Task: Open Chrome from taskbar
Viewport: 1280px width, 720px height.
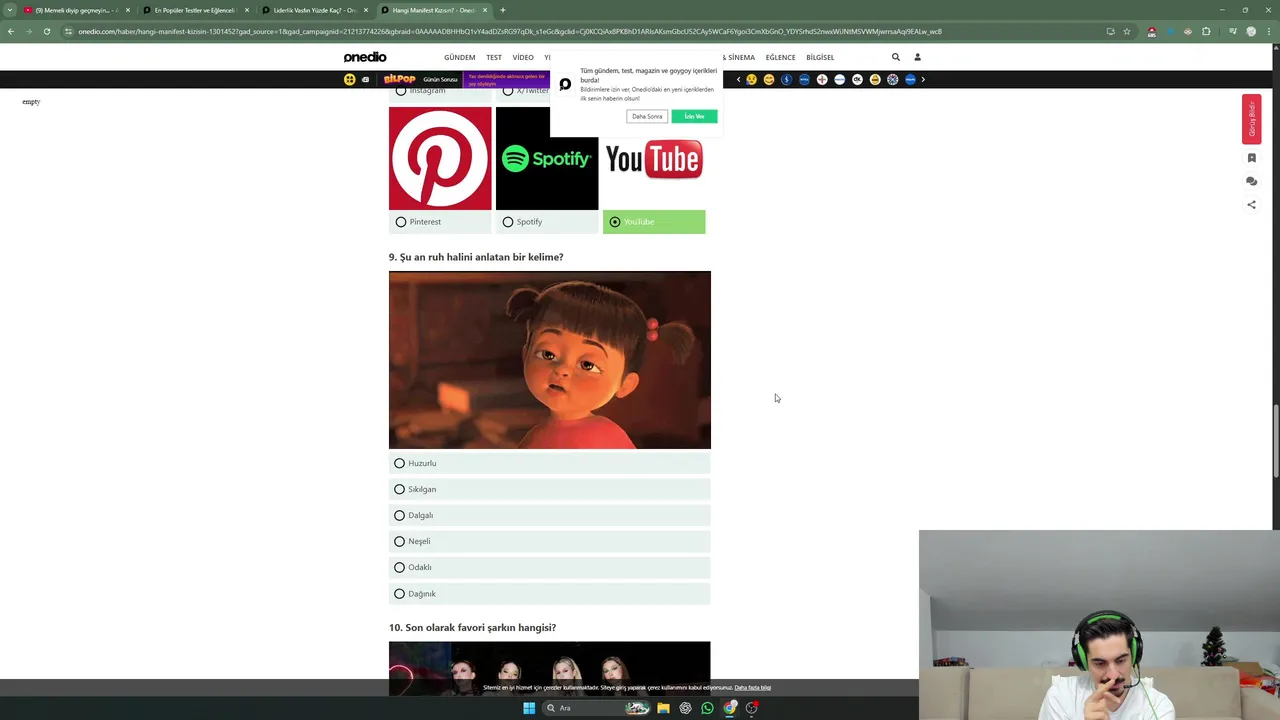Action: [x=730, y=708]
